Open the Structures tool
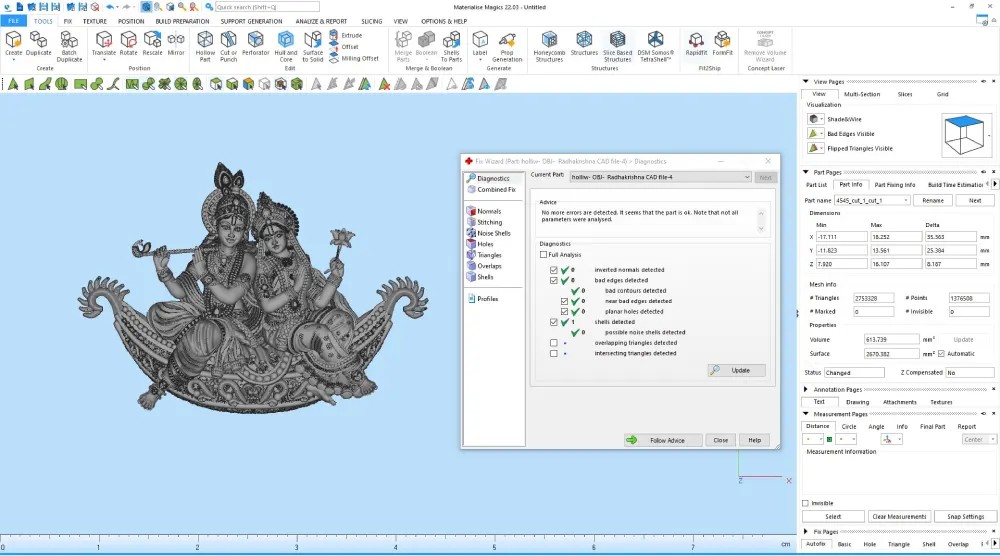This screenshot has width=1000, height=556. (x=584, y=45)
